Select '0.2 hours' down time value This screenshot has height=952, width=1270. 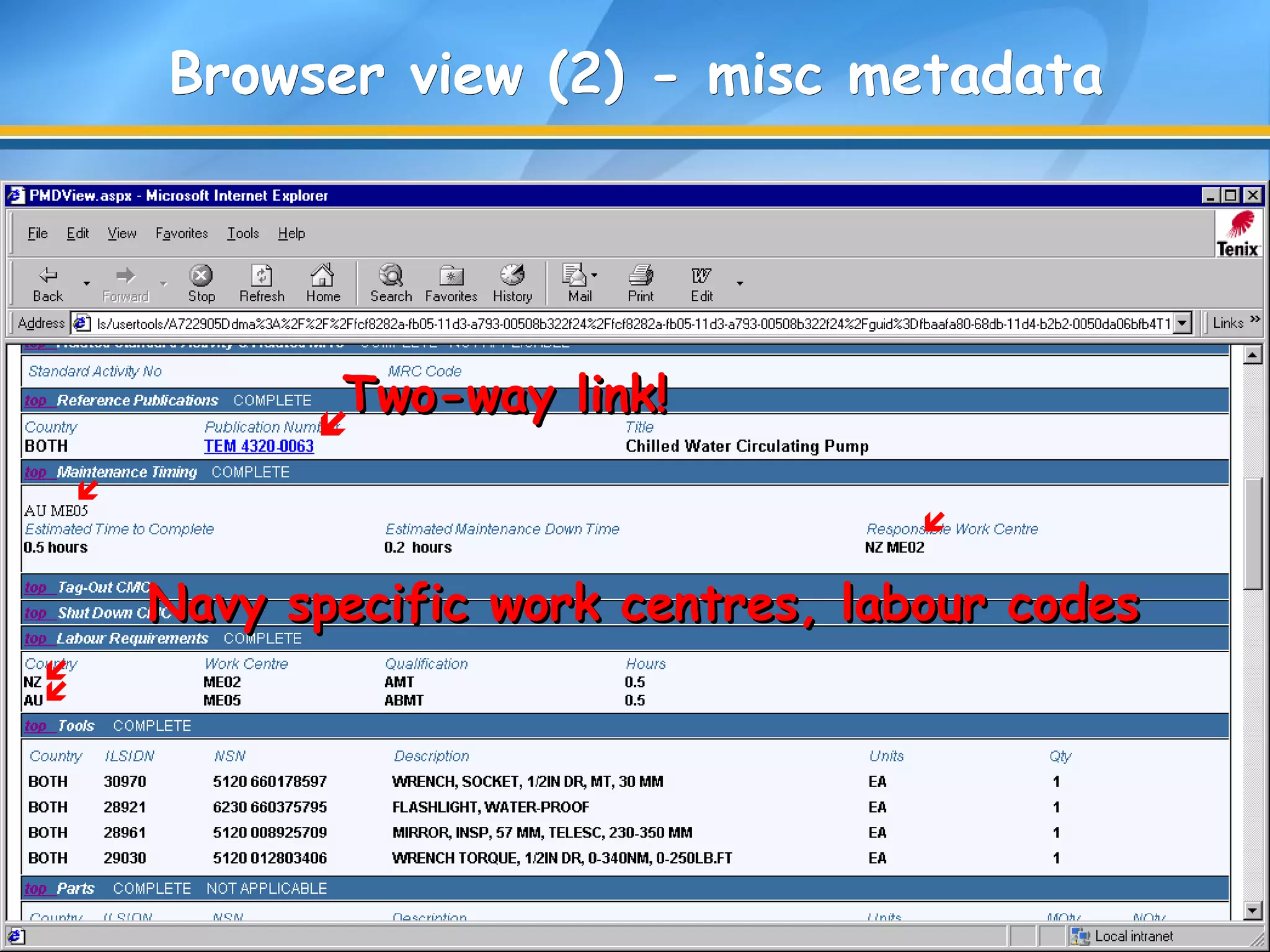tap(418, 547)
